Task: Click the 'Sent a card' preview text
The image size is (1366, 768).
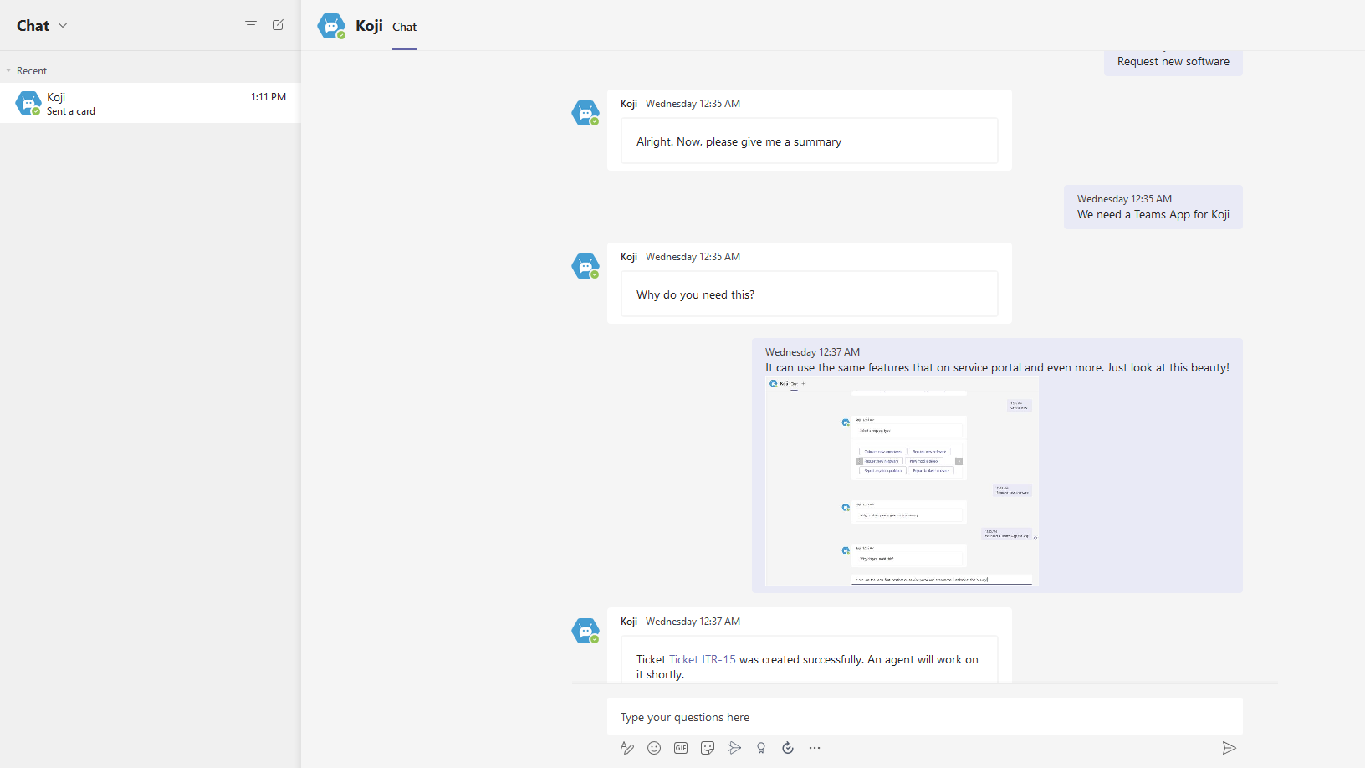Action: 71,111
